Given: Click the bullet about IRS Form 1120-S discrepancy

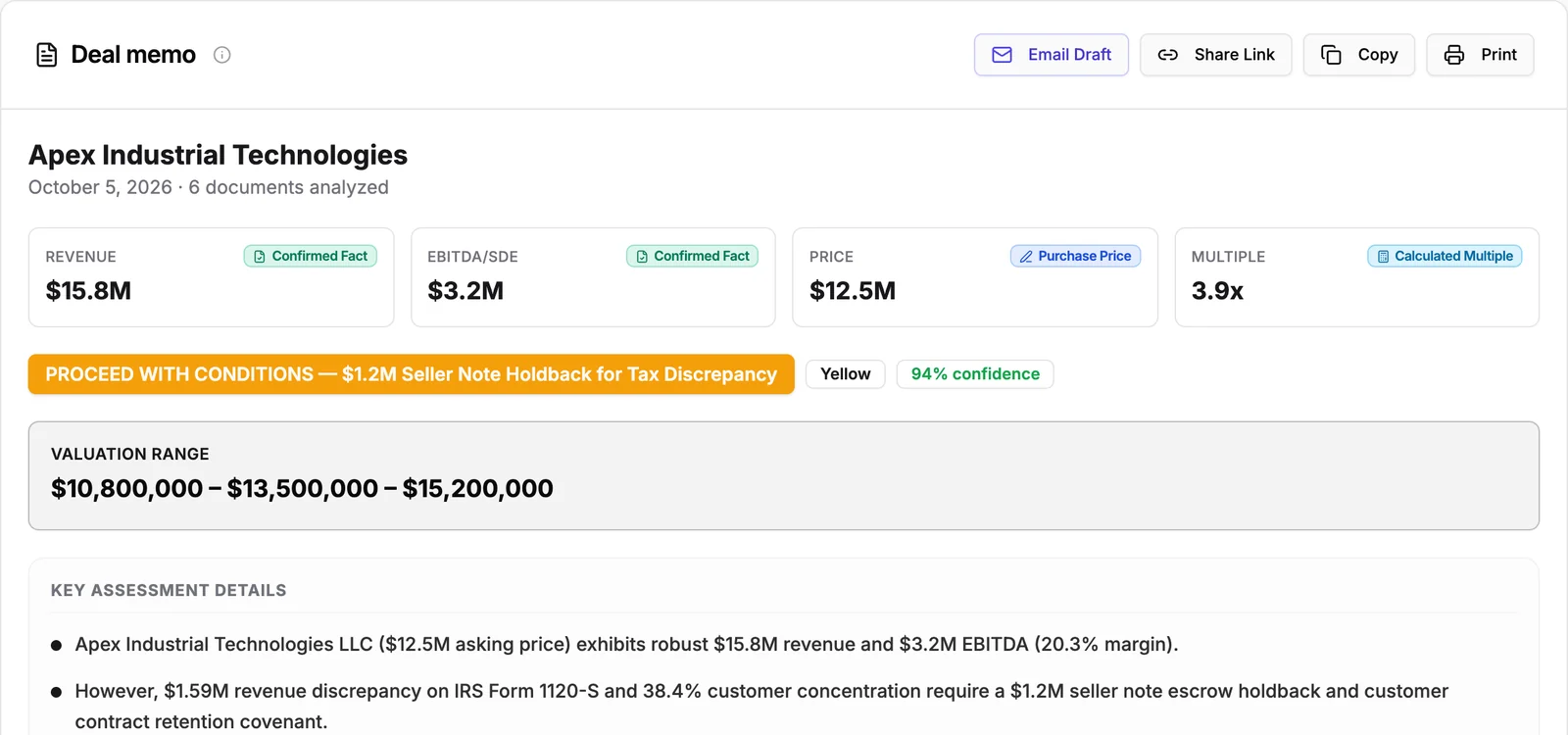Looking at the screenshot, I should pos(761,707).
